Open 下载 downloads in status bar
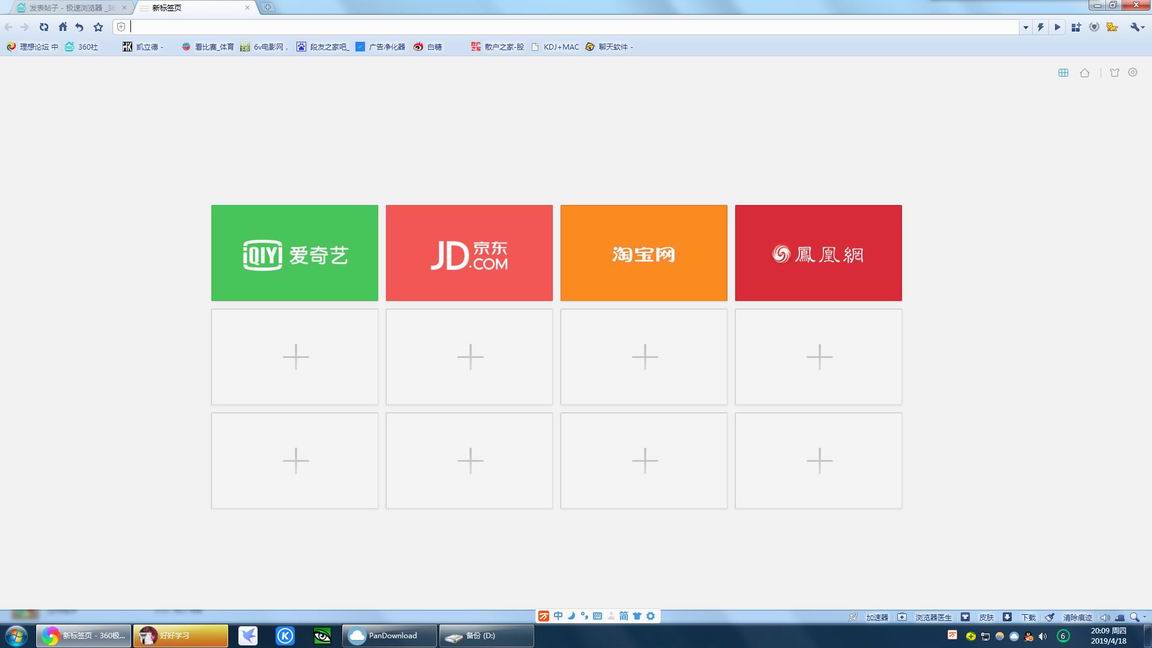 1028,617
